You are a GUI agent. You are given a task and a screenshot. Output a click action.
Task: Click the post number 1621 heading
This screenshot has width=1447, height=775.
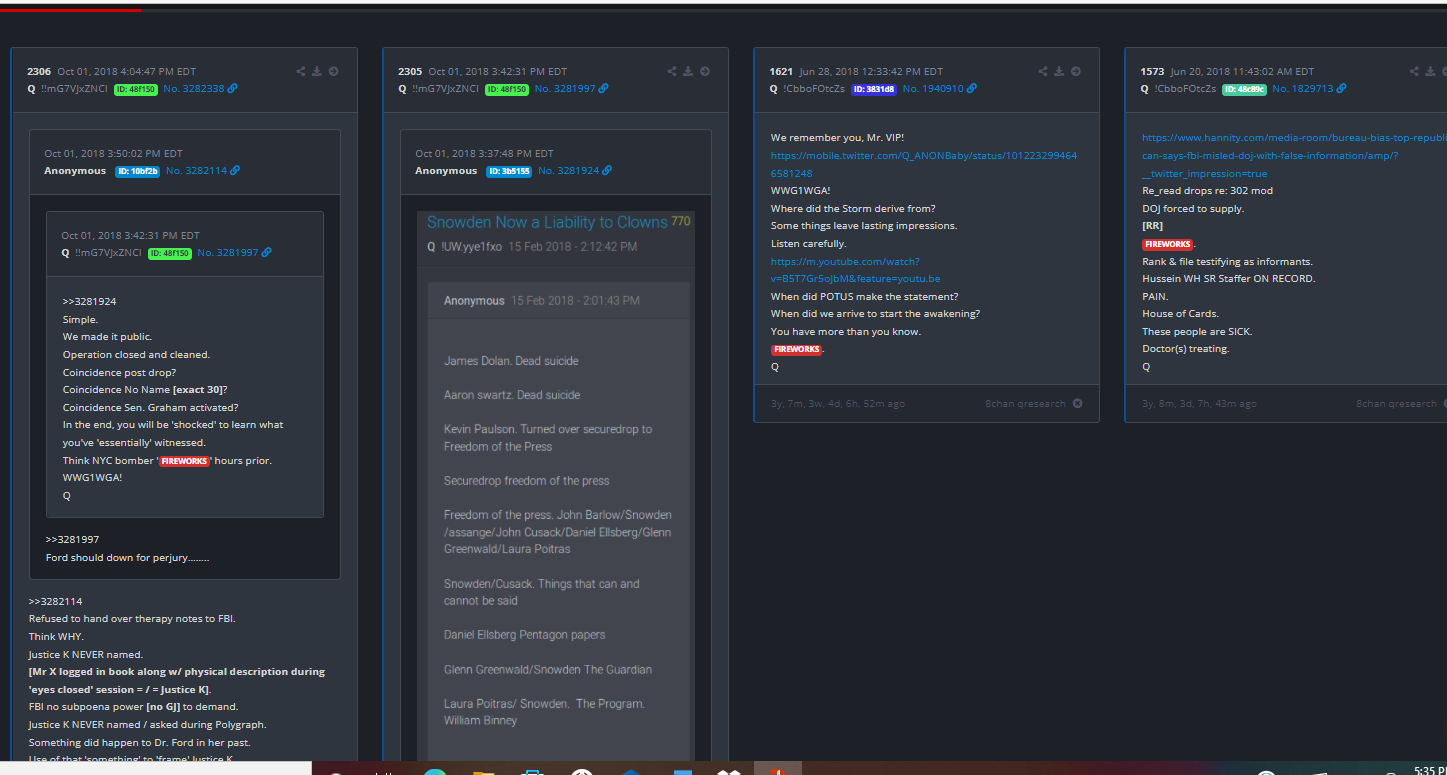781,71
